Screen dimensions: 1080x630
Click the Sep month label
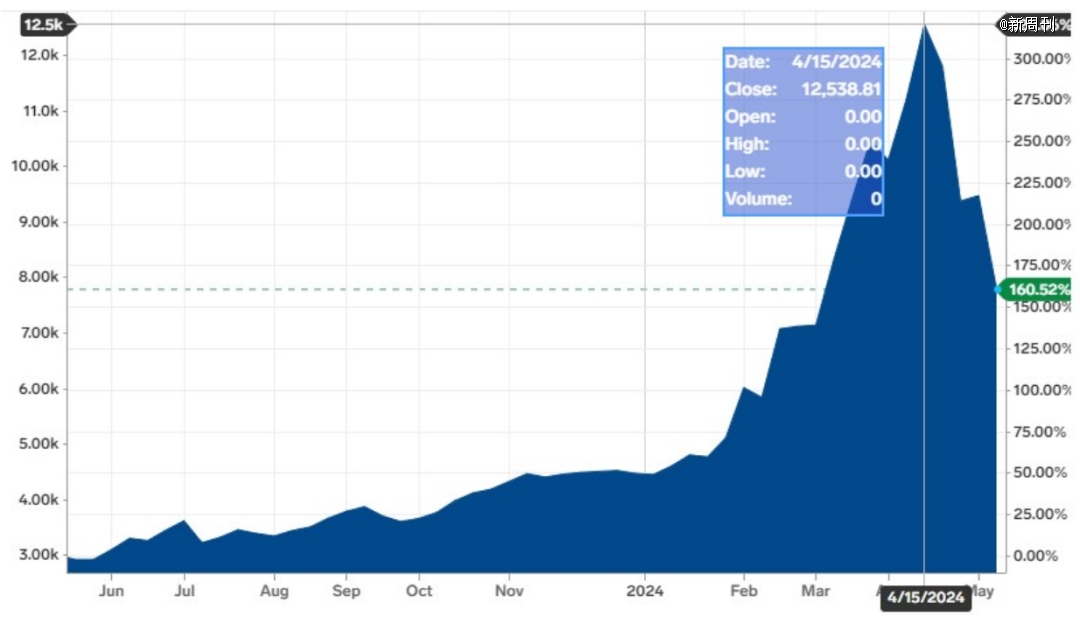(x=346, y=591)
